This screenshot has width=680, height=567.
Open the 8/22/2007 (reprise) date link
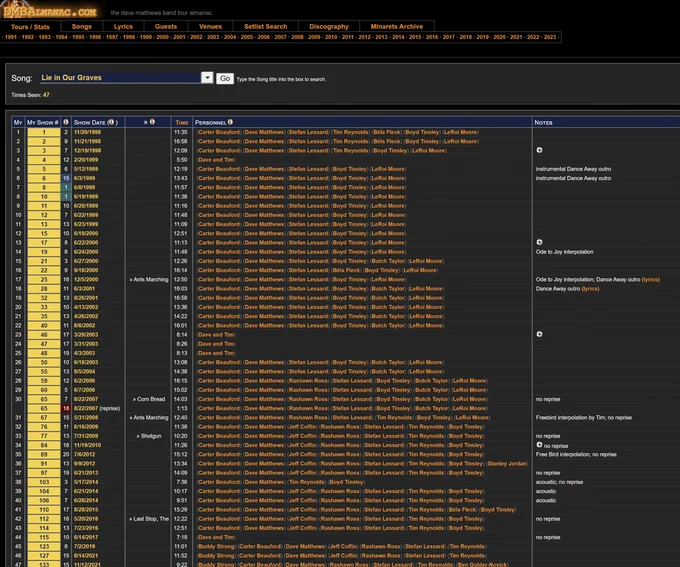click(x=97, y=408)
